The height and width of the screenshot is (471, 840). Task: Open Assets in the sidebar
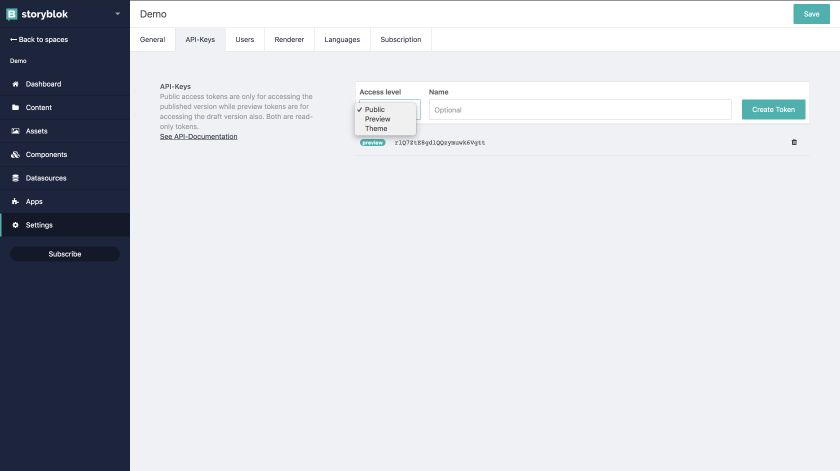[65, 131]
